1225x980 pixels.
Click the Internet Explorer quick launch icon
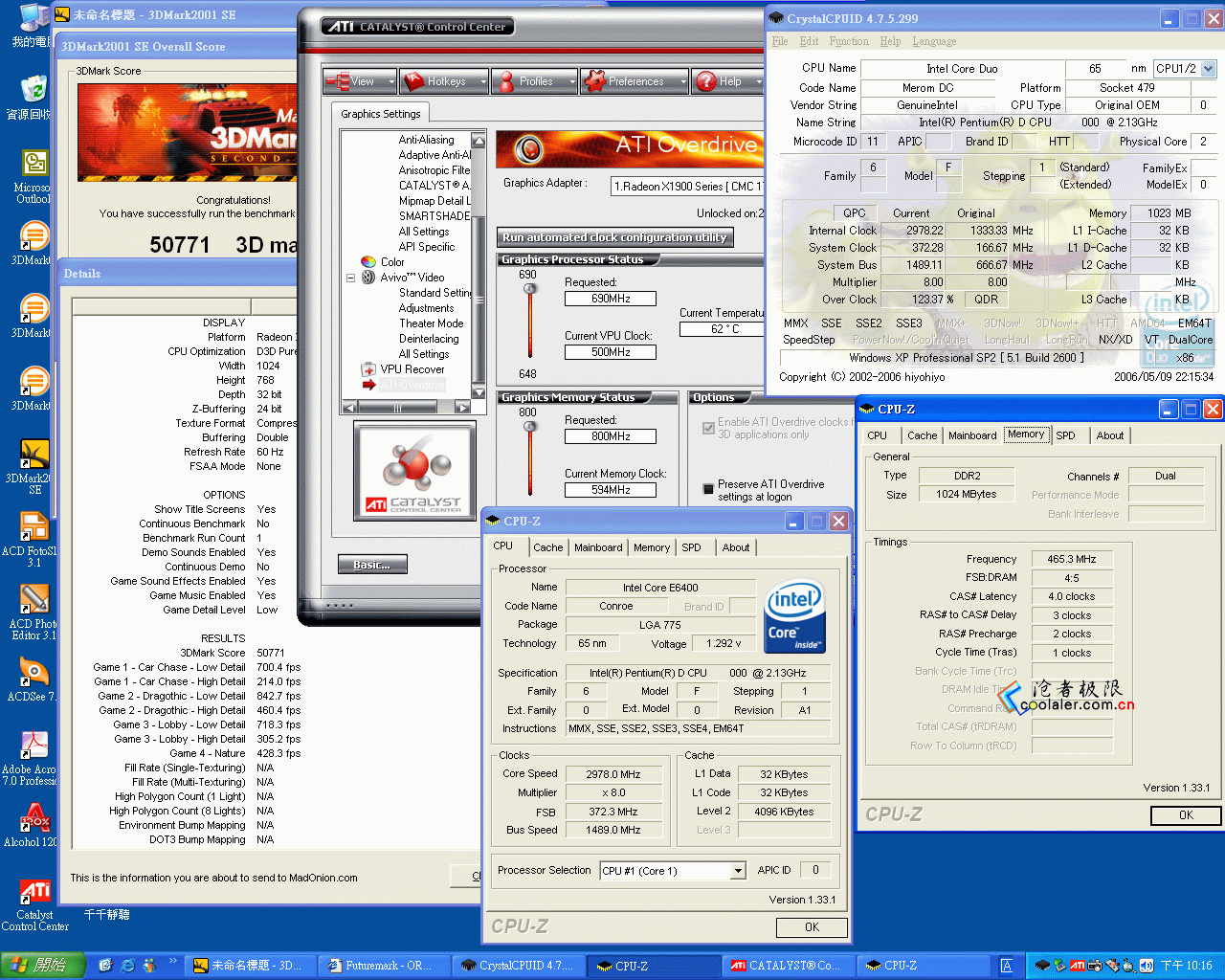pos(127,966)
